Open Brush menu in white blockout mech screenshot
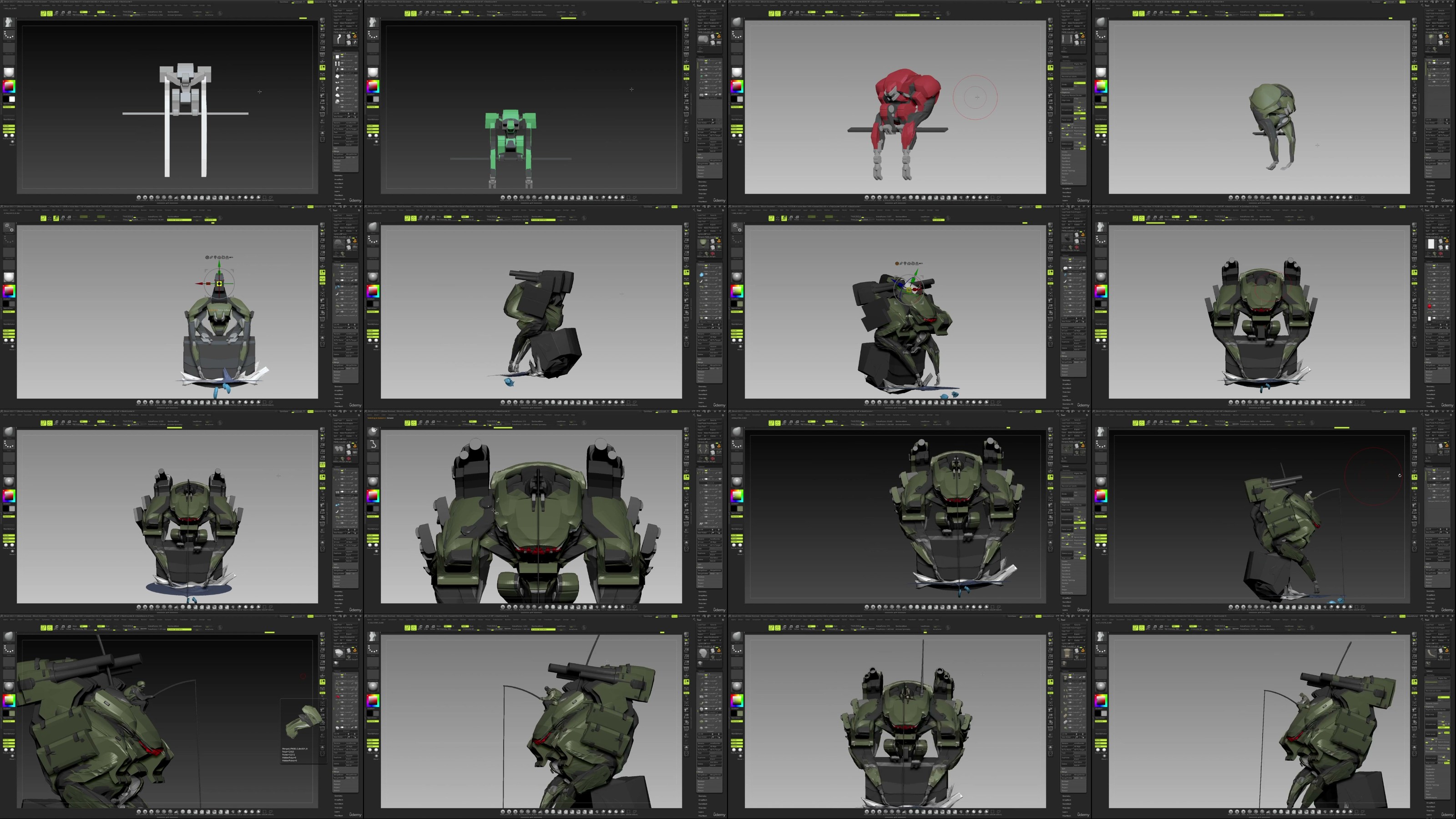 click(x=12, y=5)
